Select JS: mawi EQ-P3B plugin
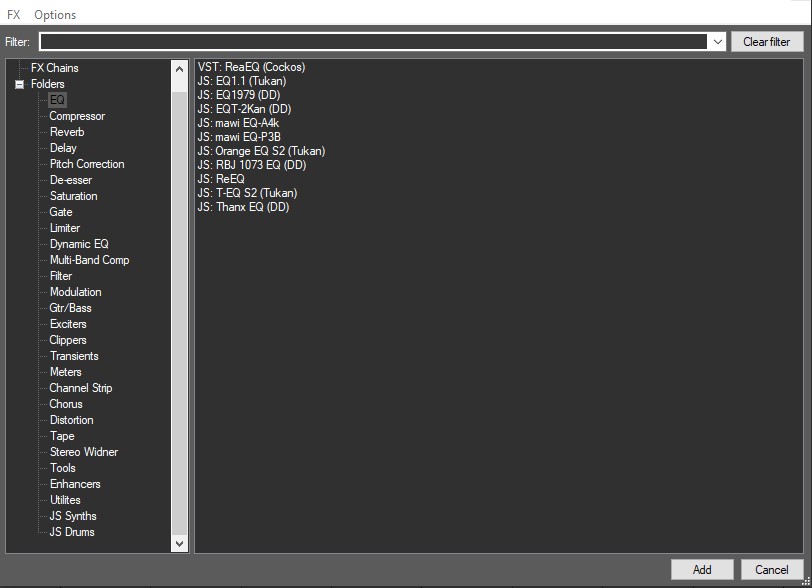Viewport: 812px width, 588px height. coord(239,137)
